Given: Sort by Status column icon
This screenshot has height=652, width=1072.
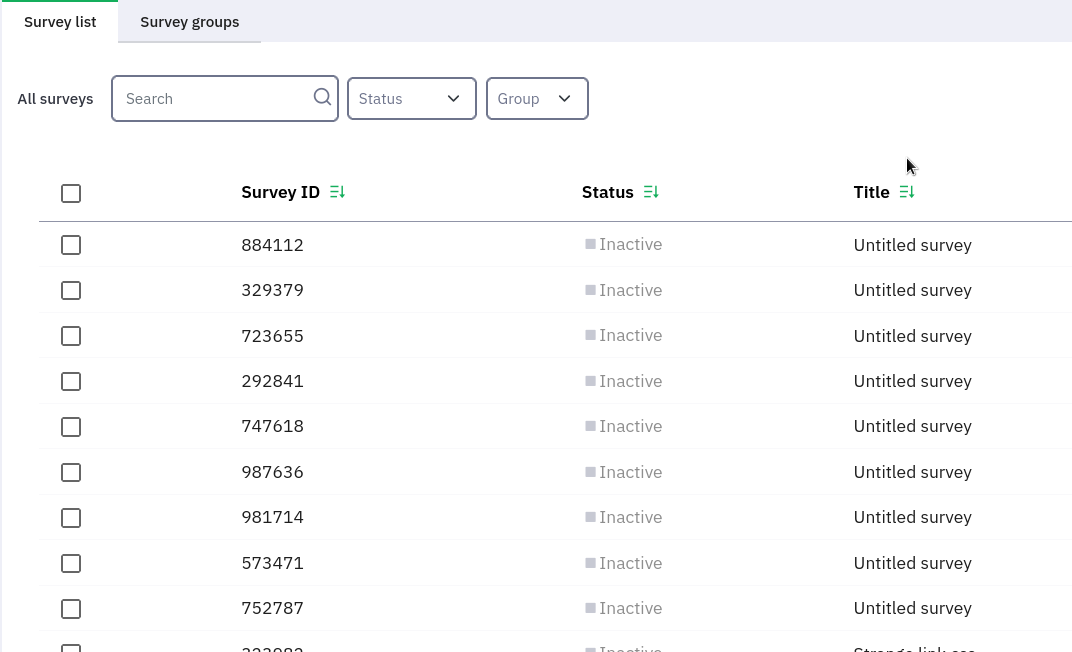Looking at the screenshot, I should point(651,192).
